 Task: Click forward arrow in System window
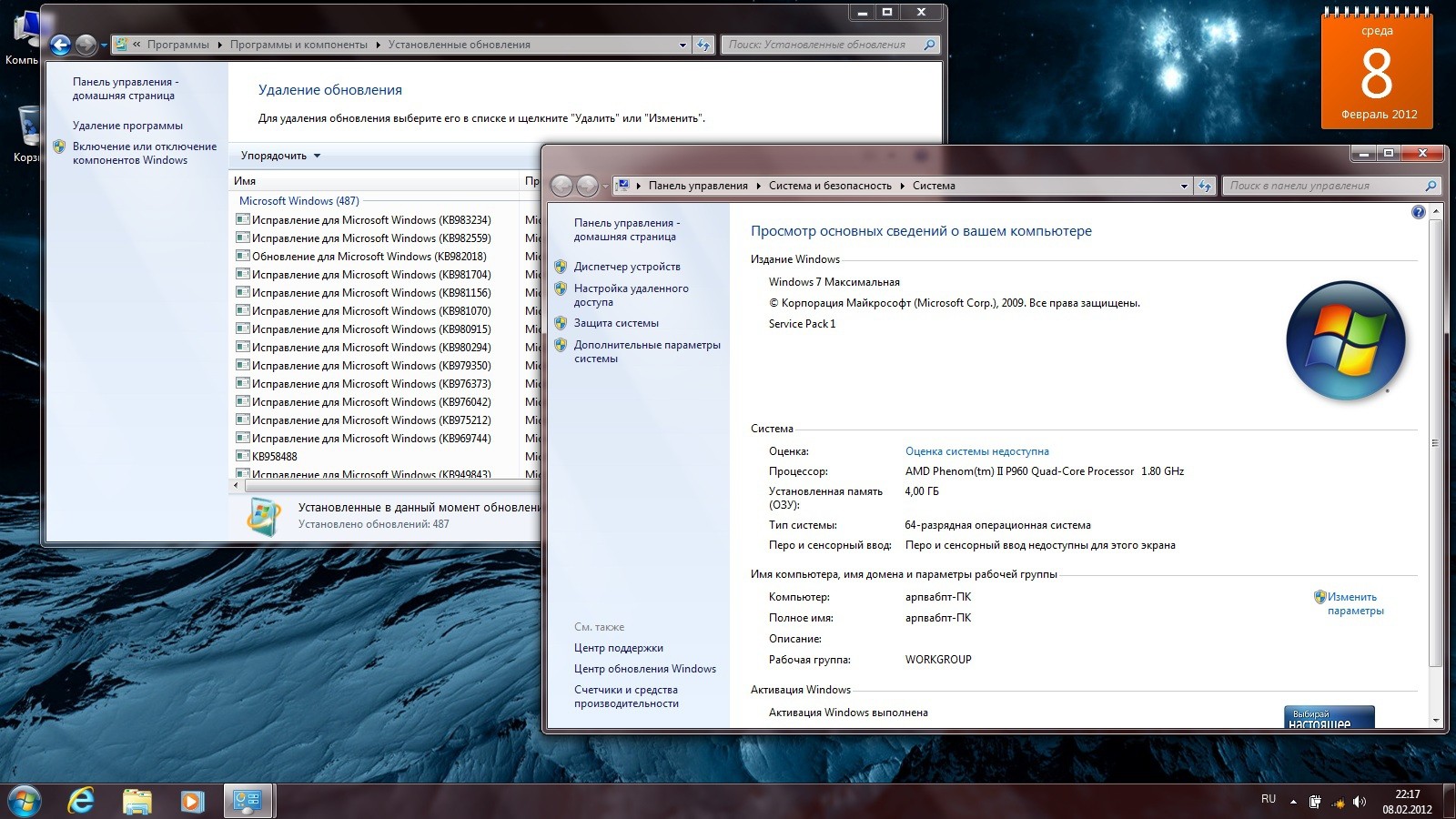coord(587,186)
